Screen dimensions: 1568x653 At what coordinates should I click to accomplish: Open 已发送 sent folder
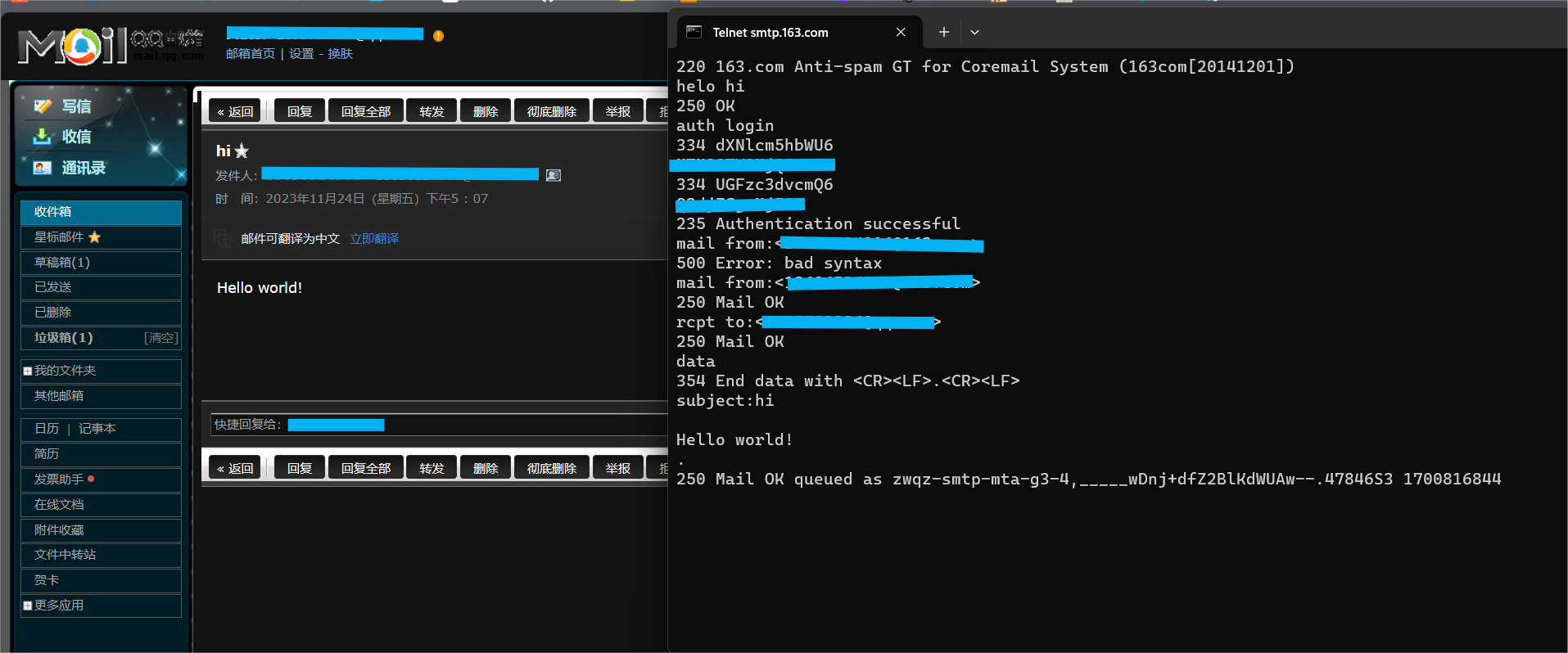point(101,287)
